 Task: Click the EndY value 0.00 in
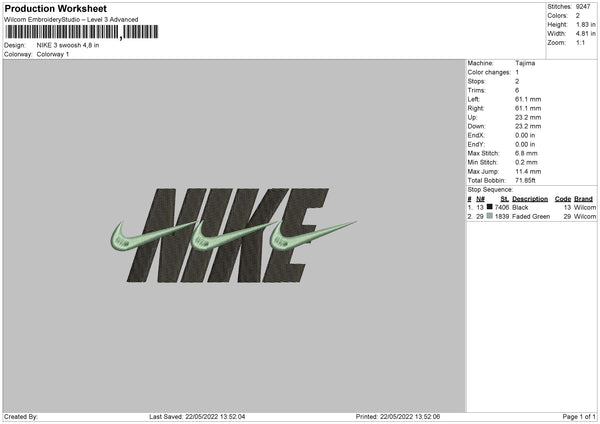525,144
